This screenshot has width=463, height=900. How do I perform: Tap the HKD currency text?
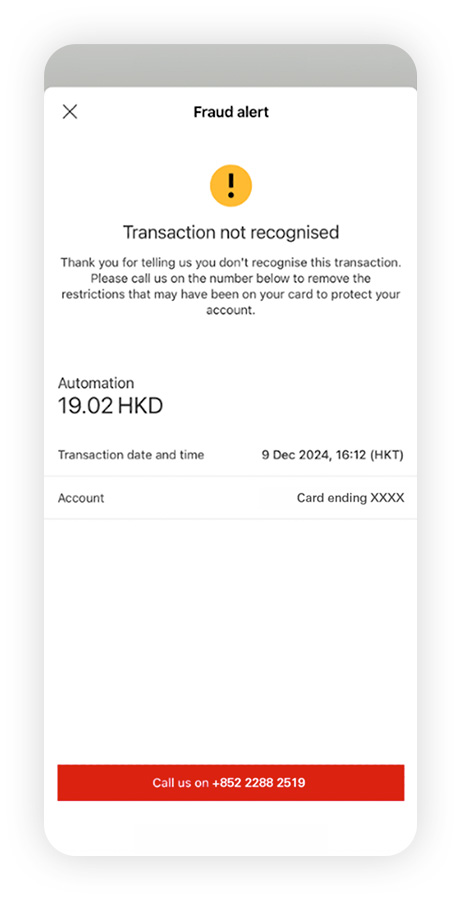(x=141, y=406)
